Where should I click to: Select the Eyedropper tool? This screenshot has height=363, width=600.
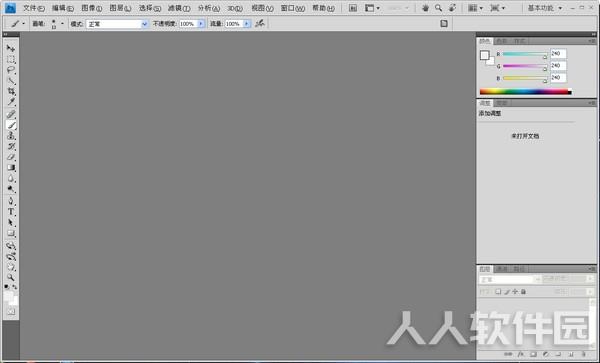click(x=11, y=102)
